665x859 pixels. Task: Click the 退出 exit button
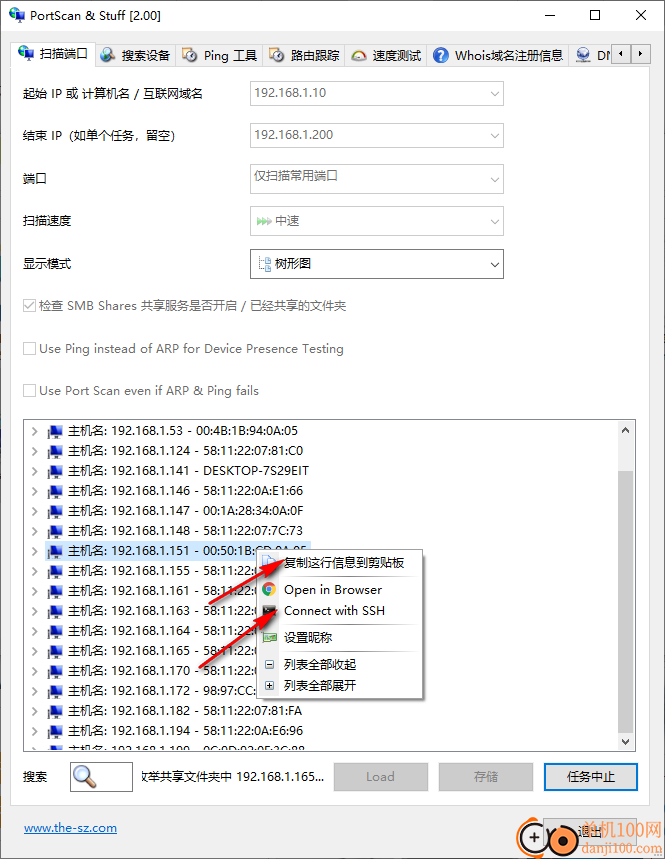click(591, 832)
